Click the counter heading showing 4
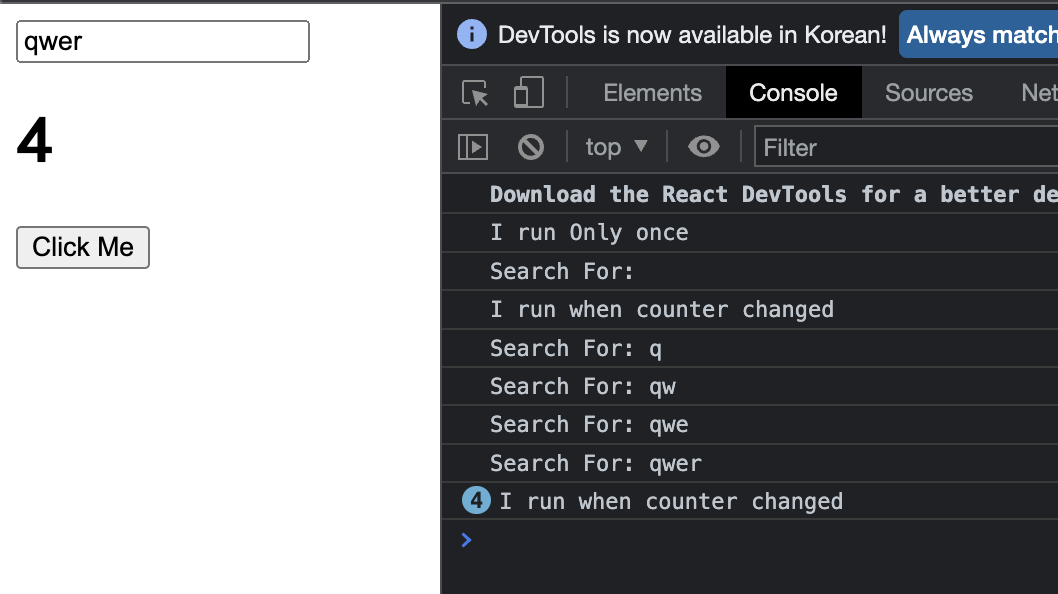This screenshot has height=594, width=1058. click(34, 142)
